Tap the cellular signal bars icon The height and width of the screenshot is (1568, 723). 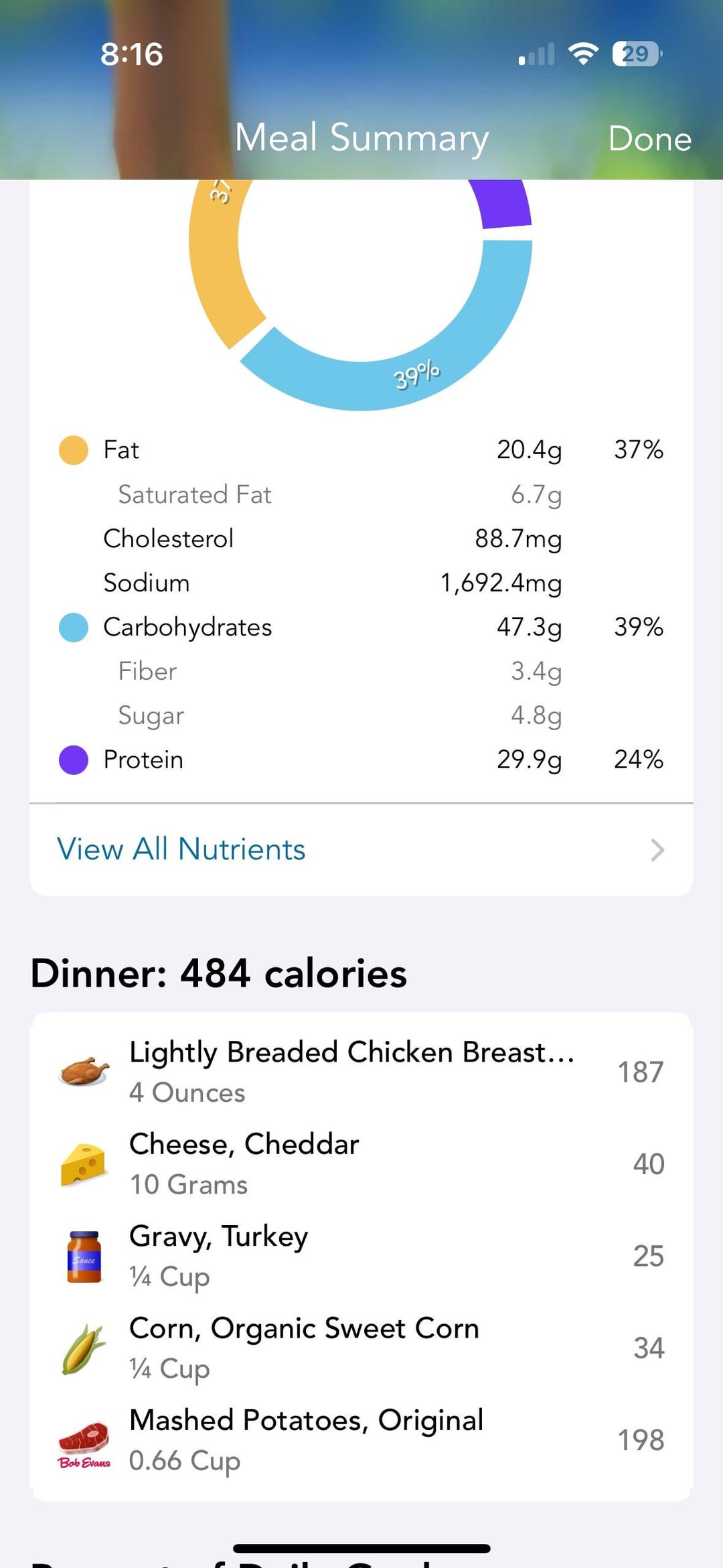(x=537, y=54)
